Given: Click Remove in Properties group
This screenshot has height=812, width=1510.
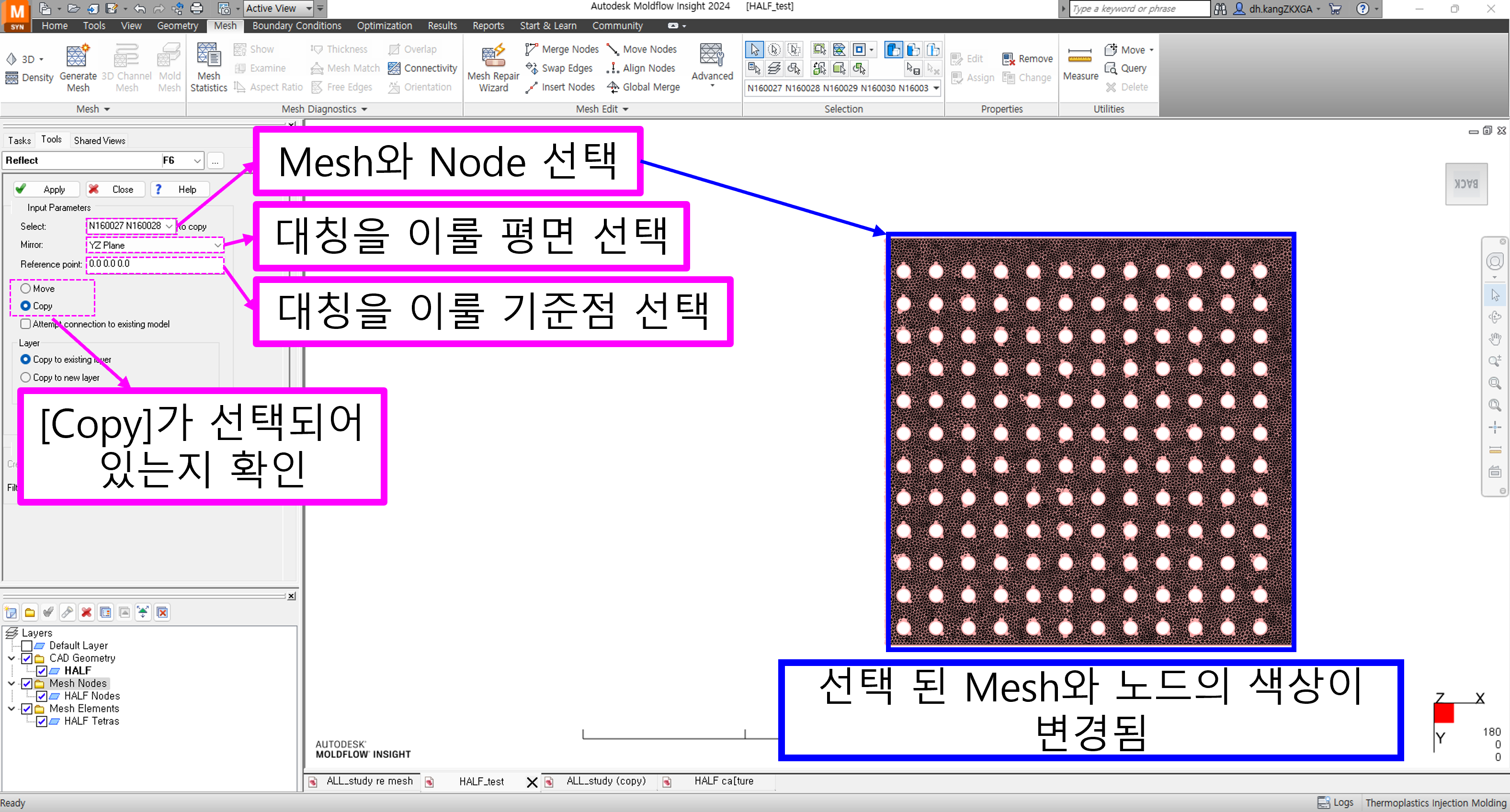Looking at the screenshot, I should point(1028,58).
